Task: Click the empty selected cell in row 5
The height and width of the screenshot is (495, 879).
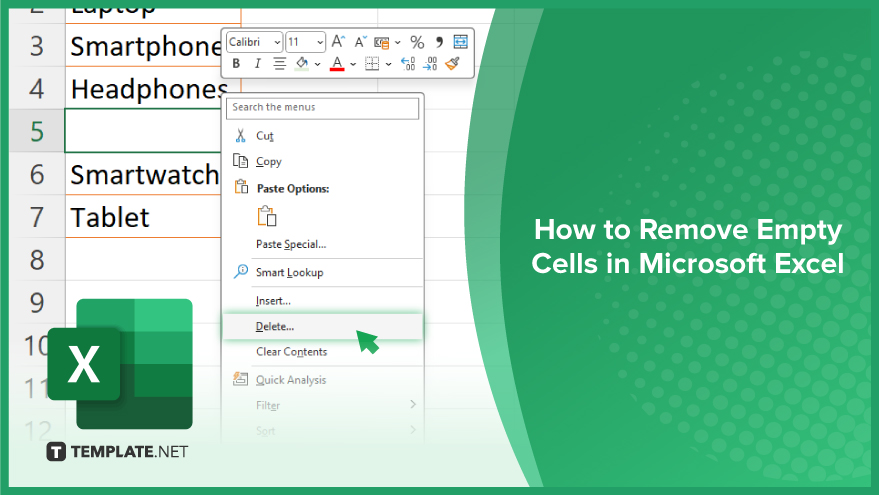Action: point(144,131)
